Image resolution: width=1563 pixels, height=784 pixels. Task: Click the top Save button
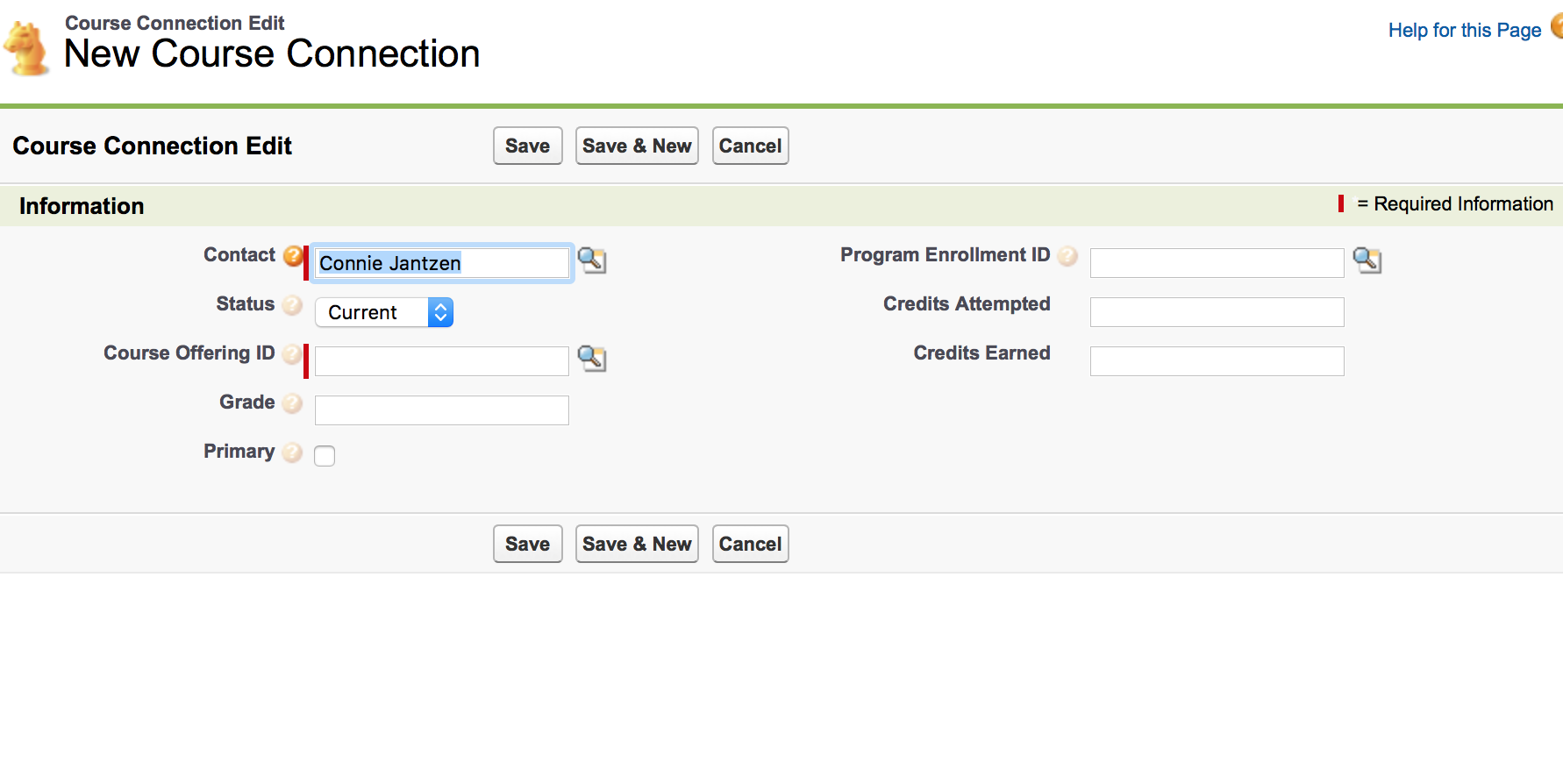[x=527, y=146]
